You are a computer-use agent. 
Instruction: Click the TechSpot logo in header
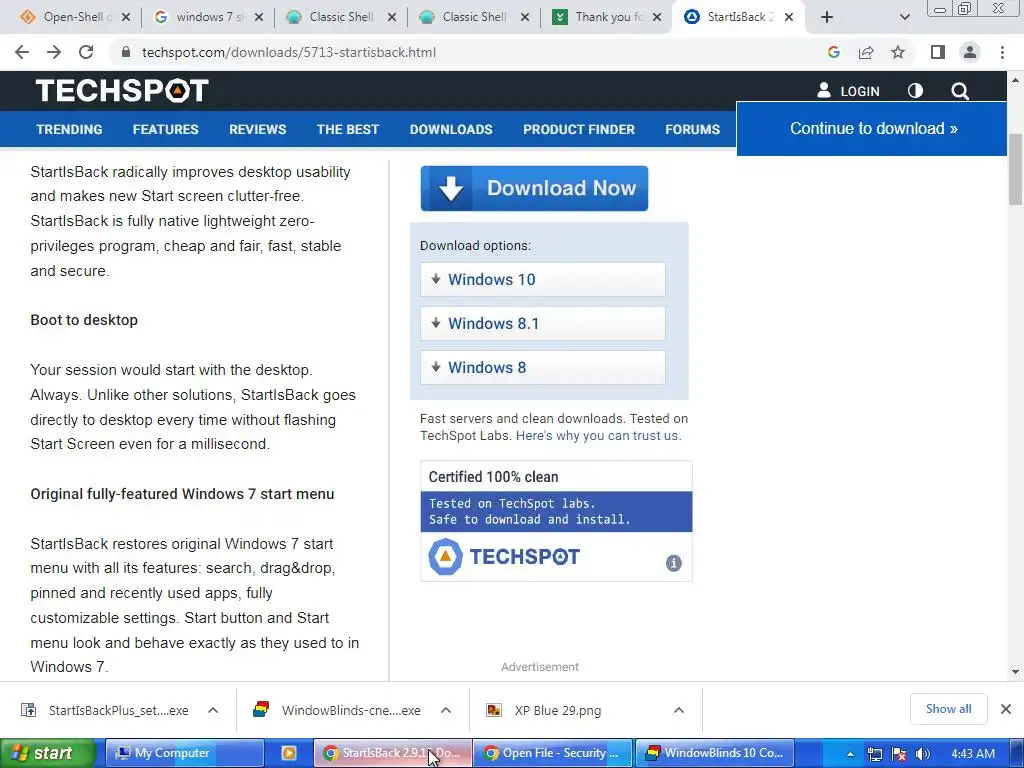pyautogui.click(x=122, y=90)
